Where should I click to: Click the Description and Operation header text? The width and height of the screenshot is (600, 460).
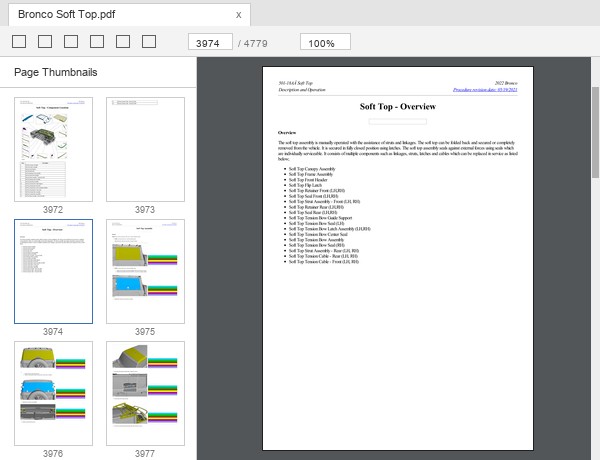302,90
